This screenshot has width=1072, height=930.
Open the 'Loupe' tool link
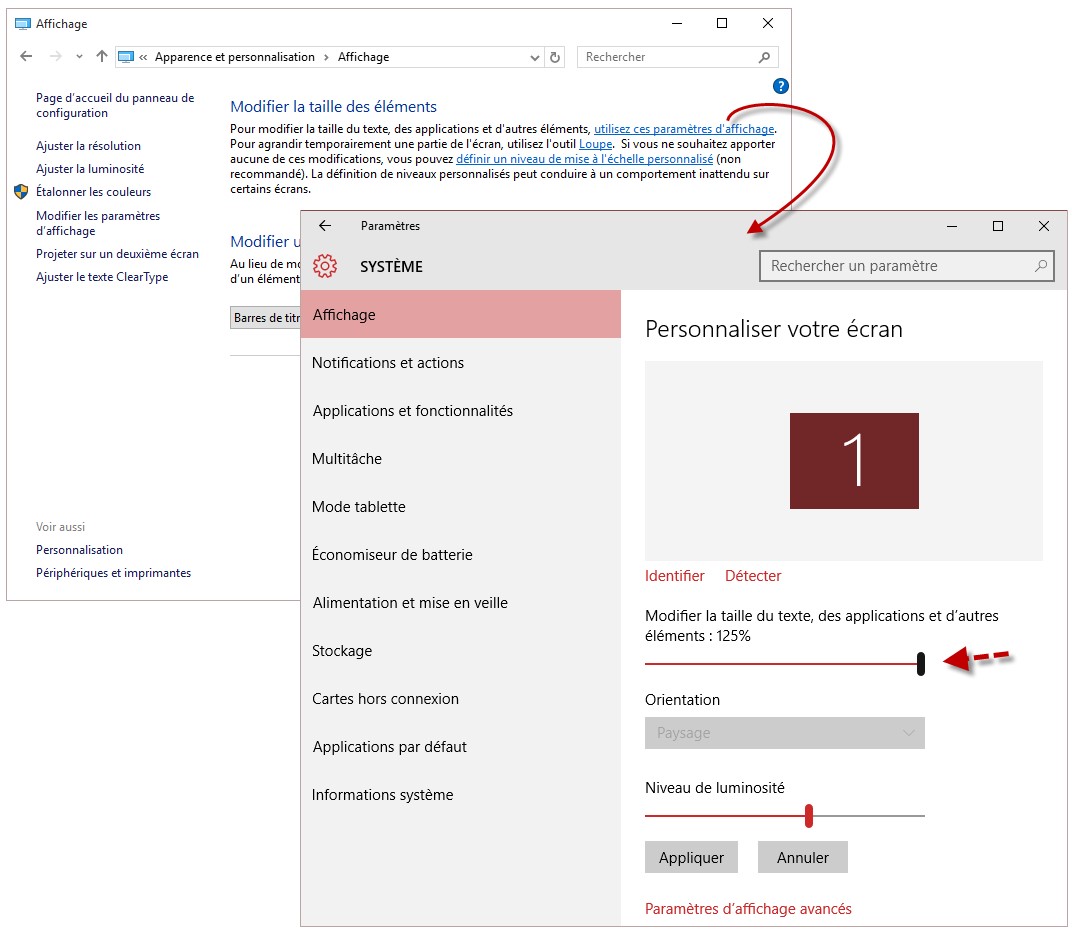pyautogui.click(x=595, y=144)
